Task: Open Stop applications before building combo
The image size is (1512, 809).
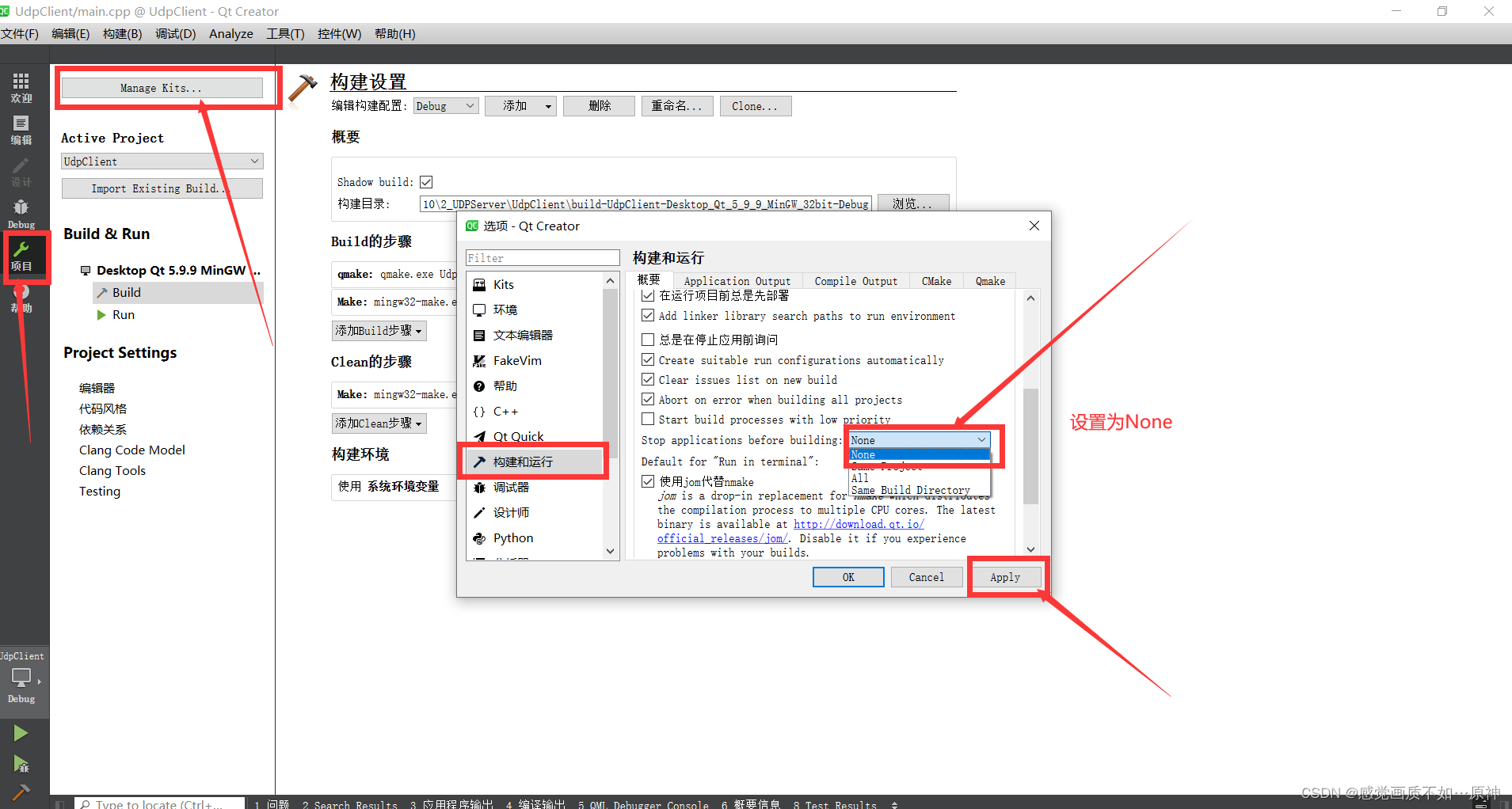Action: 919,440
